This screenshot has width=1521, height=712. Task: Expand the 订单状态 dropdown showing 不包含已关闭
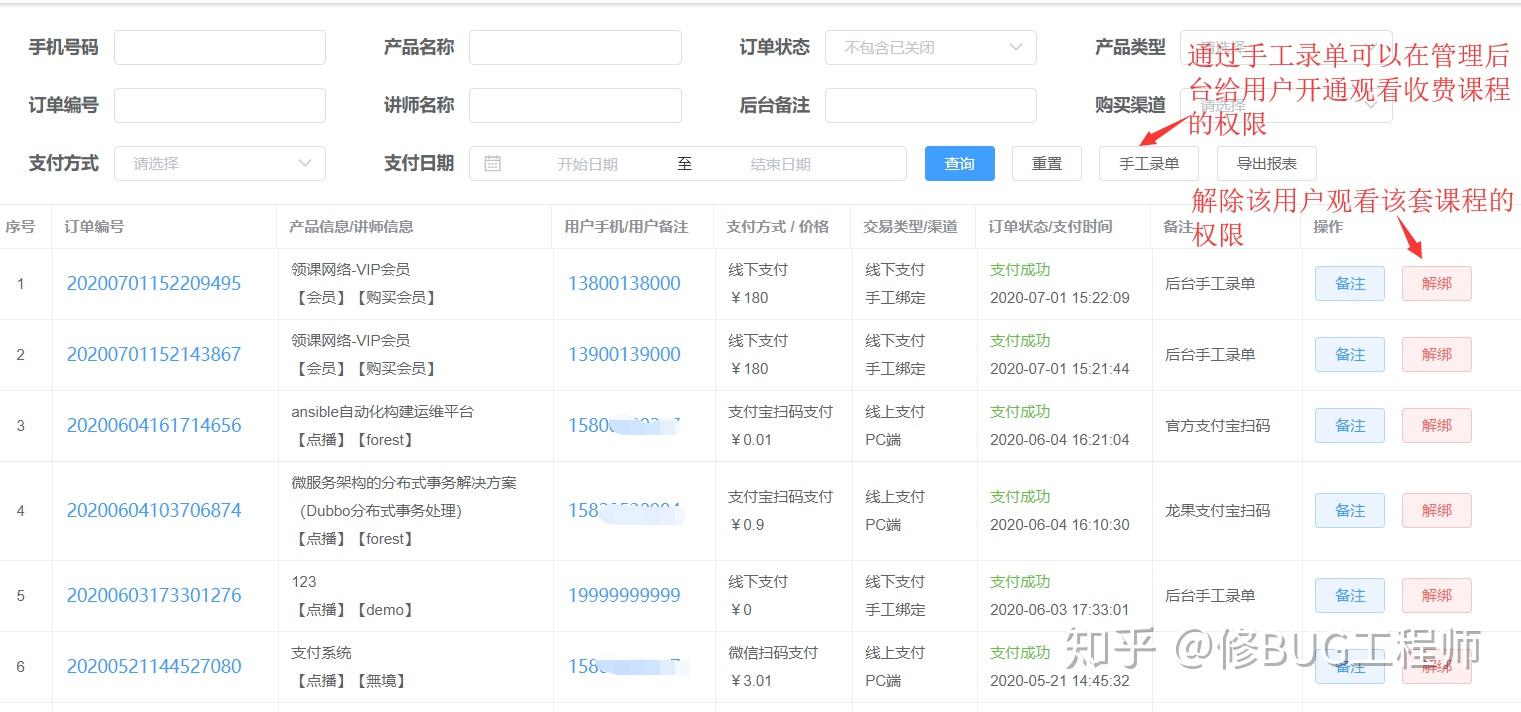[930, 47]
